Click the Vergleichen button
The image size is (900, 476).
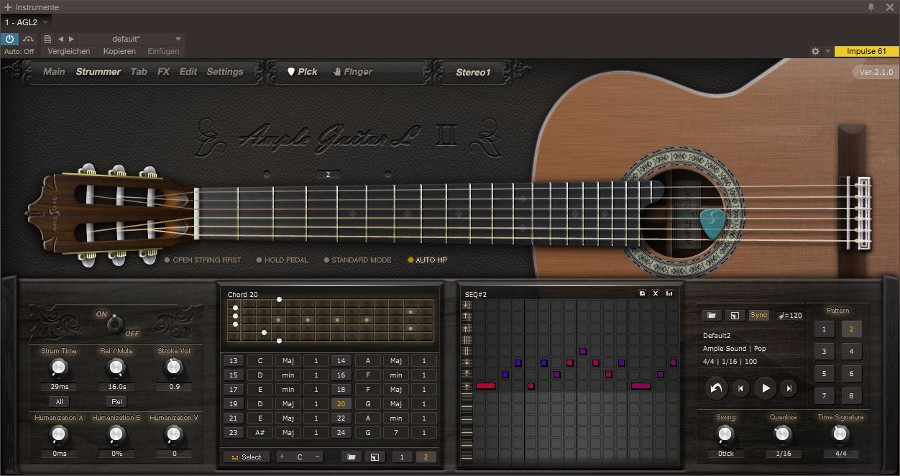coord(69,52)
